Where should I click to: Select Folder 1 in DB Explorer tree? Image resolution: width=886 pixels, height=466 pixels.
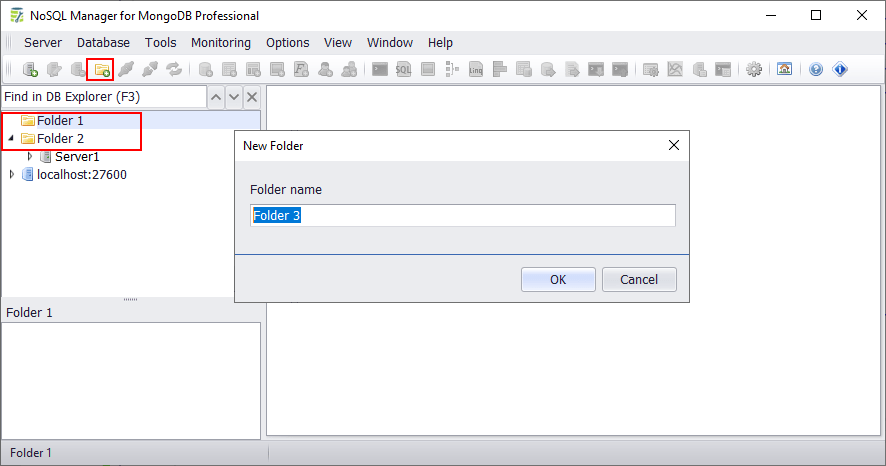tap(60, 121)
